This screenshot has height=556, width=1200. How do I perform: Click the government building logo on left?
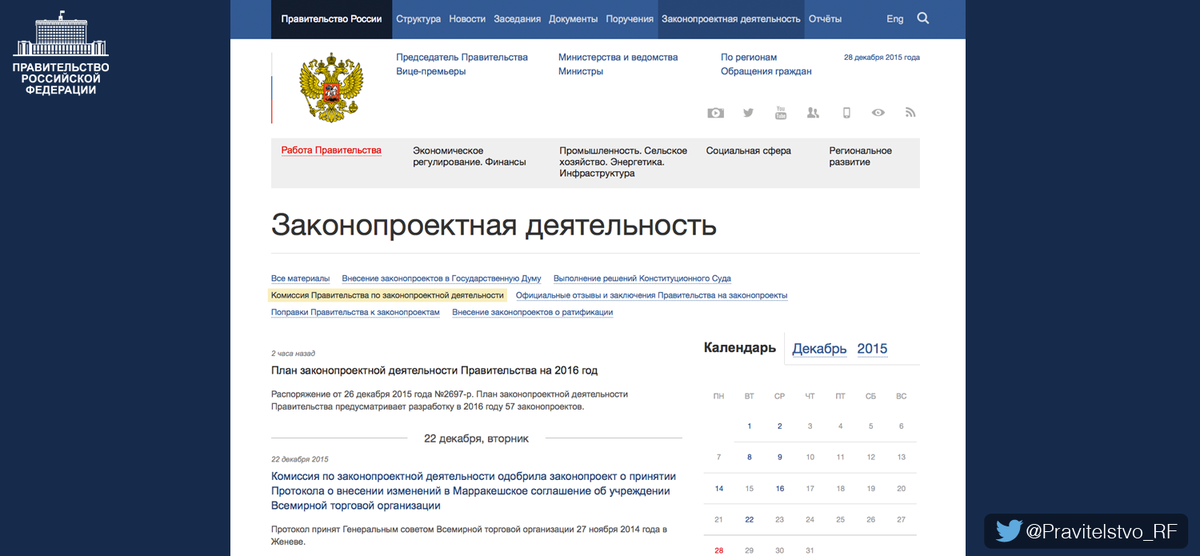tap(60, 53)
